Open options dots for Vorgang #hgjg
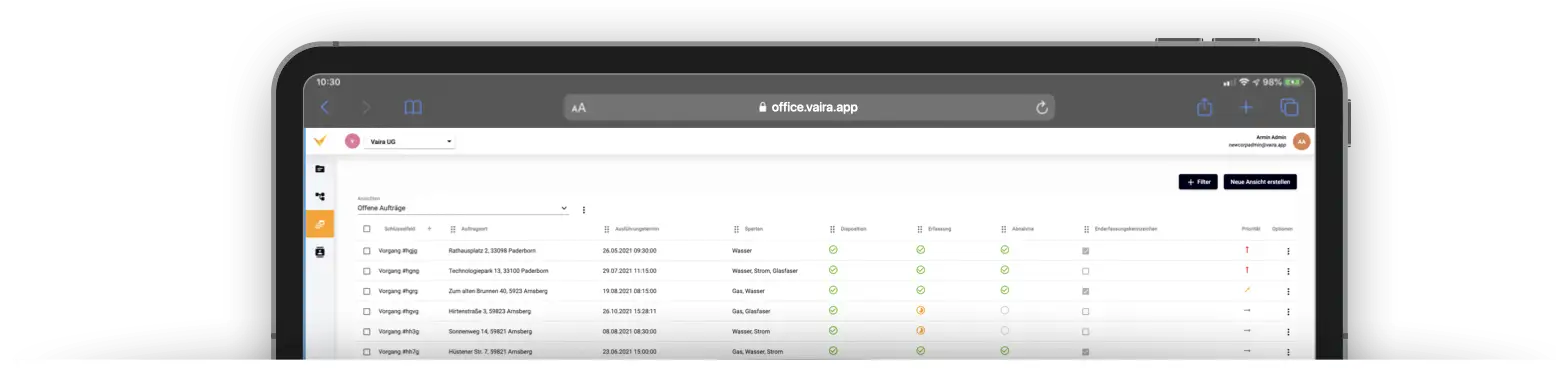This screenshot has height=369, width=1556. (x=1288, y=251)
